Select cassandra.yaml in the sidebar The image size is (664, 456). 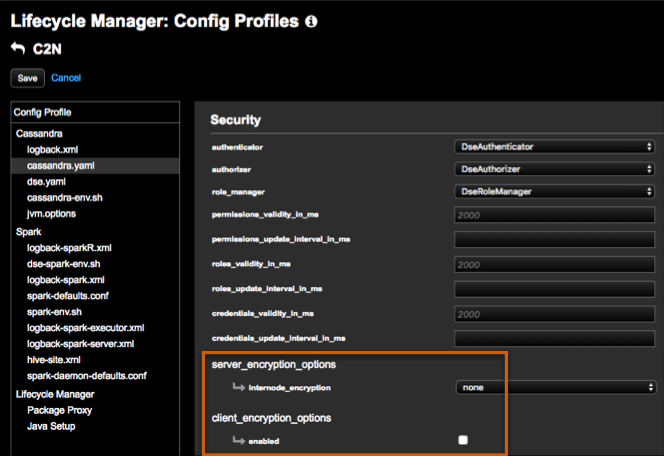click(x=95, y=166)
